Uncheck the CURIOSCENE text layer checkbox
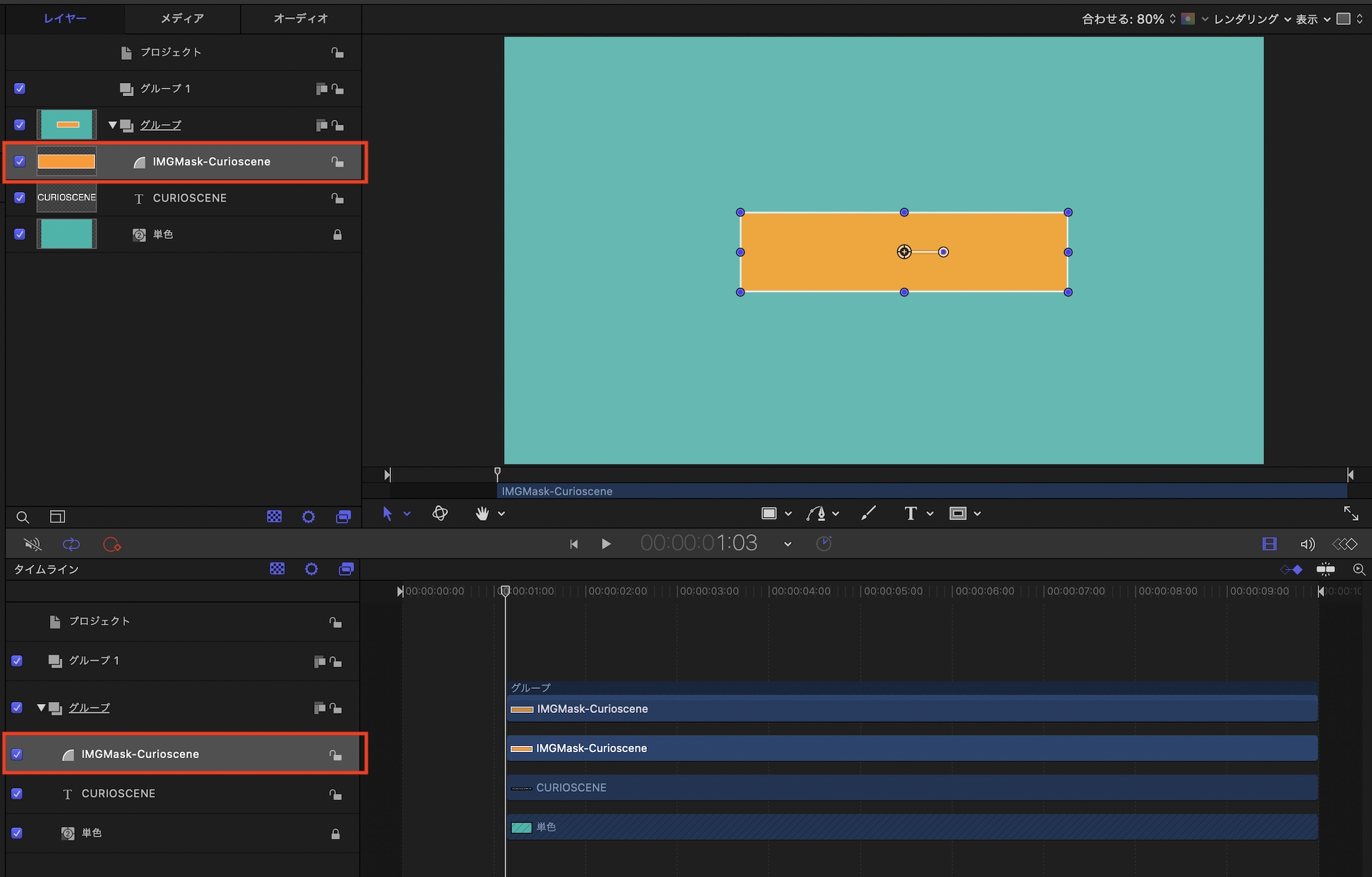This screenshot has height=877, width=1372. 20,198
